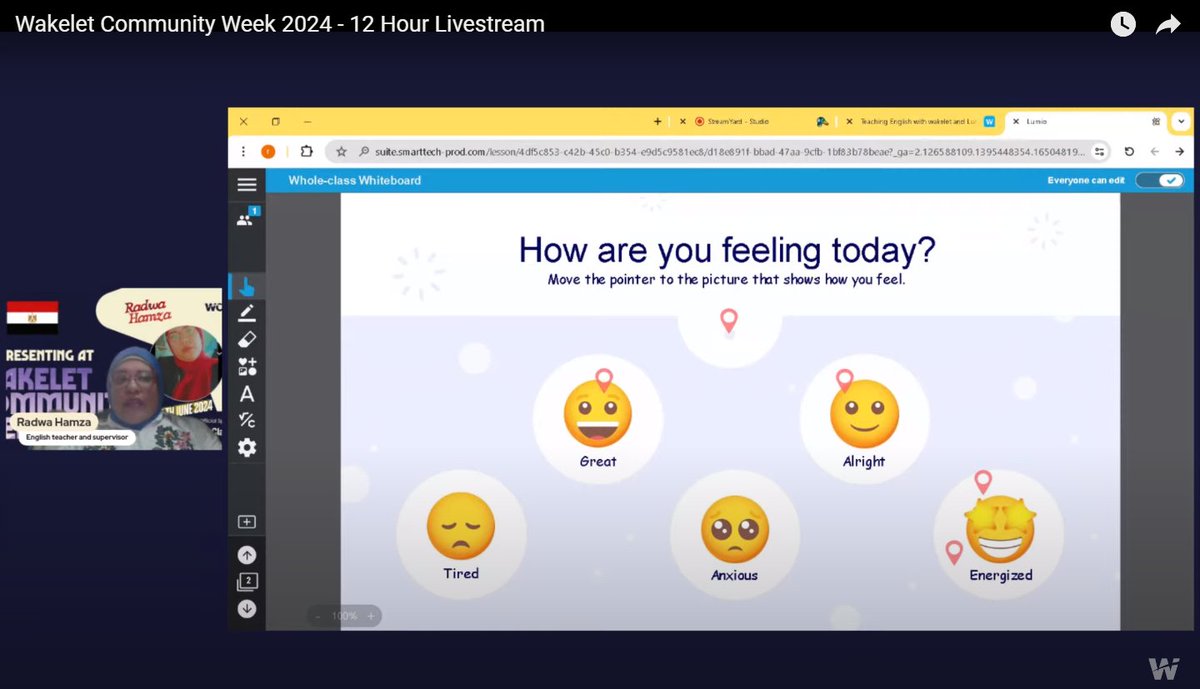
Task: Open the page sorter showing 2
Action: [x=247, y=582]
